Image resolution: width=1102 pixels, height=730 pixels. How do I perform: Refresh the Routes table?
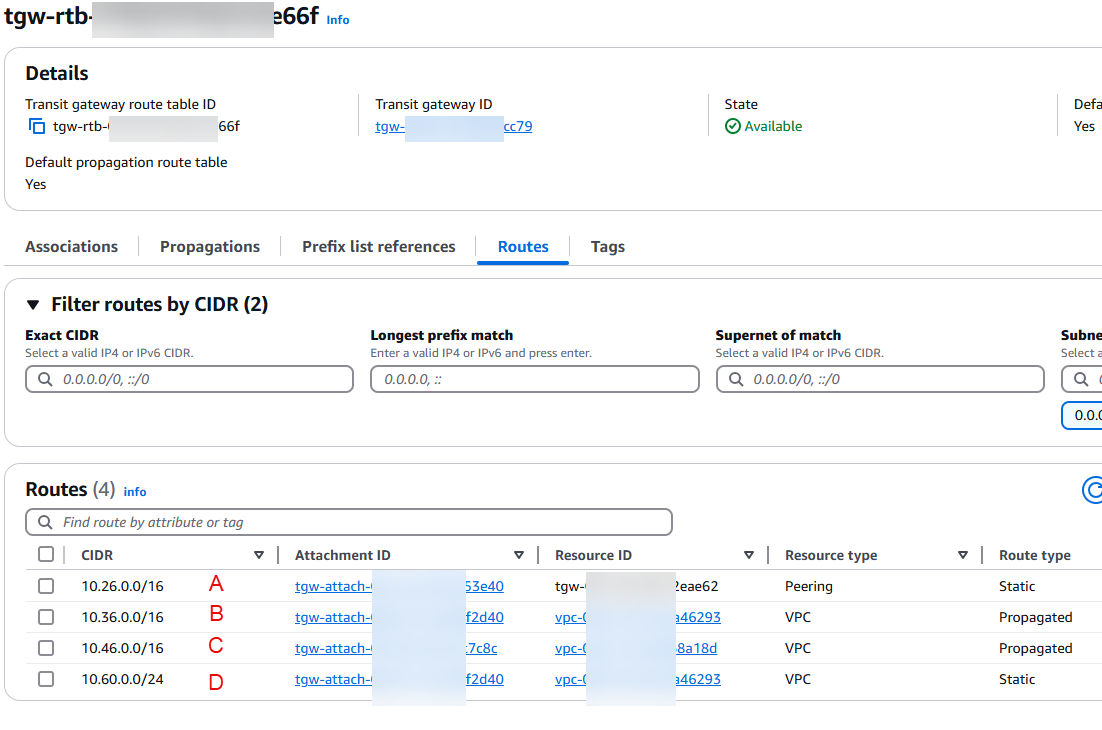click(1092, 489)
